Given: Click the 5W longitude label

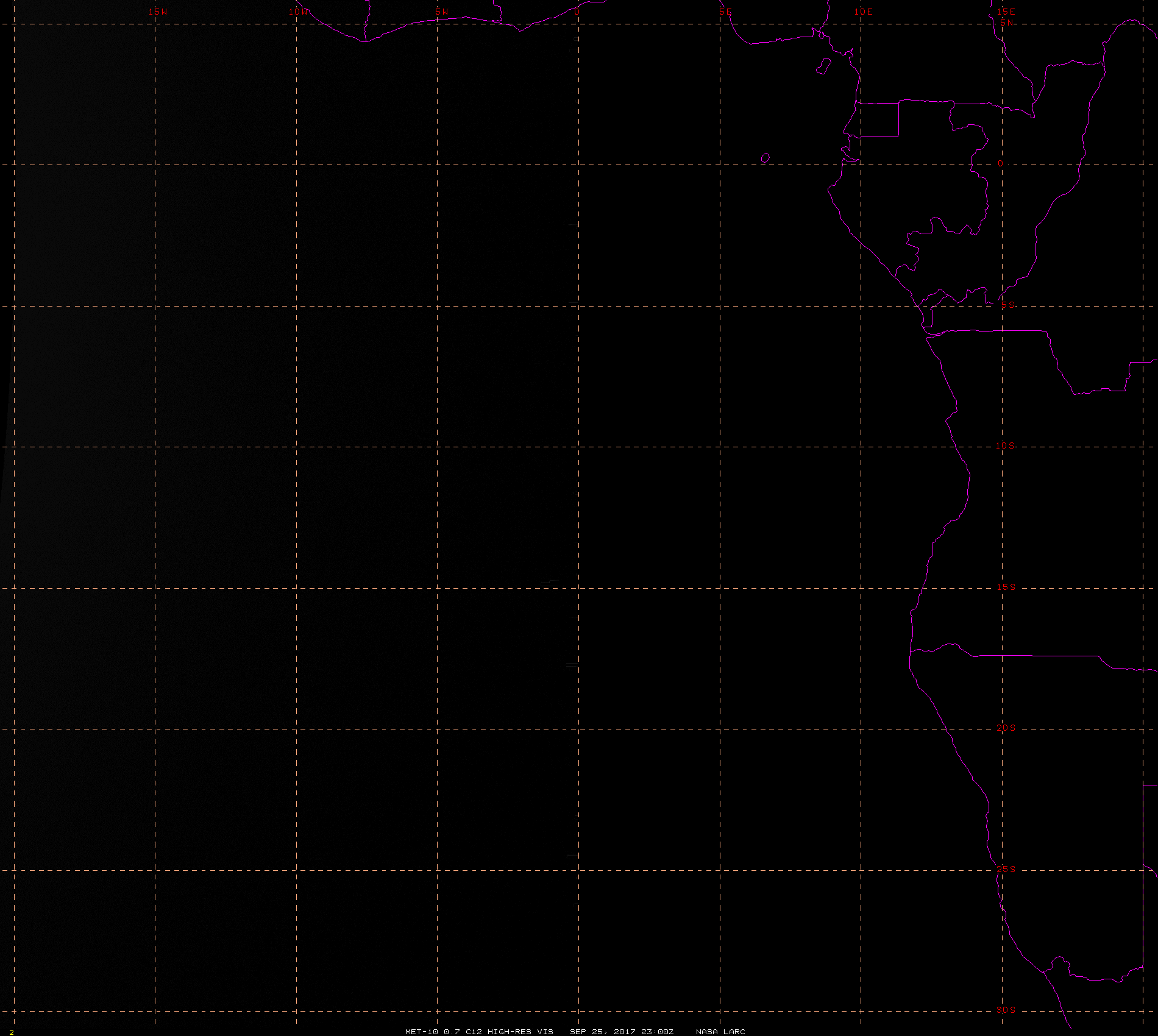Looking at the screenshot, I should click(x=442, y=12).
